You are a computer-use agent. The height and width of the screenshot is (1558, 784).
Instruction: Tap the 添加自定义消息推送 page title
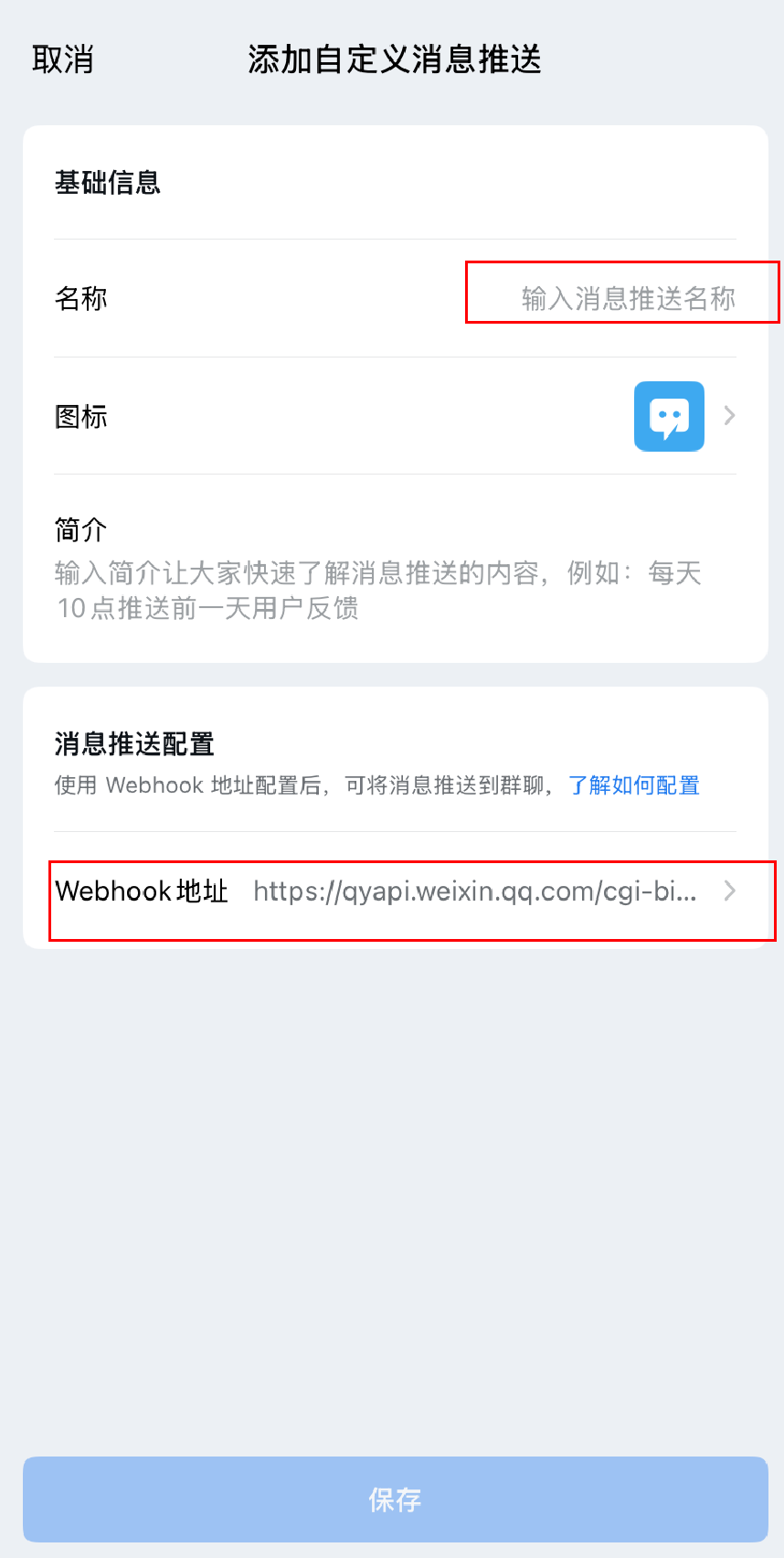click(395, 59)
